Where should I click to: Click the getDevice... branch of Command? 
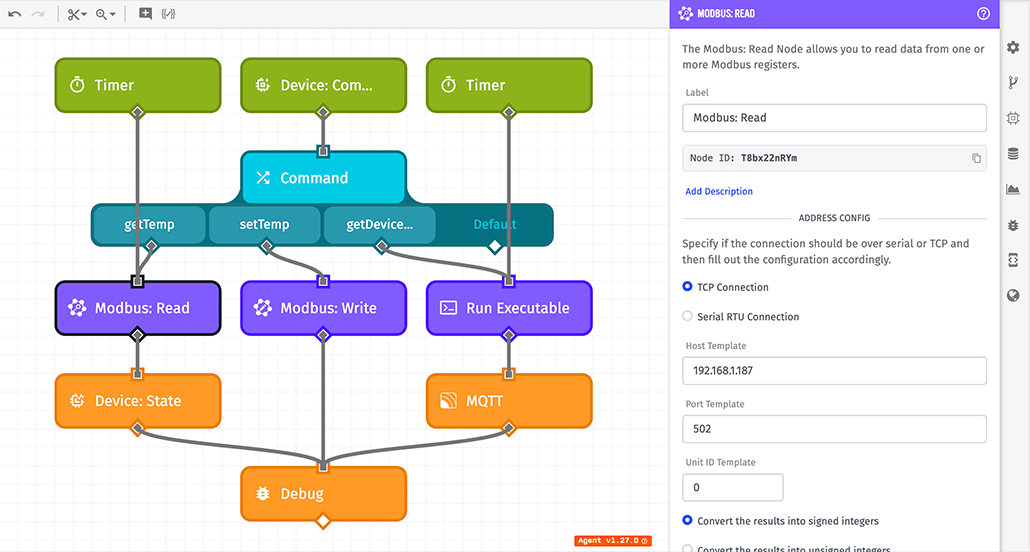[x=380, y=225]
